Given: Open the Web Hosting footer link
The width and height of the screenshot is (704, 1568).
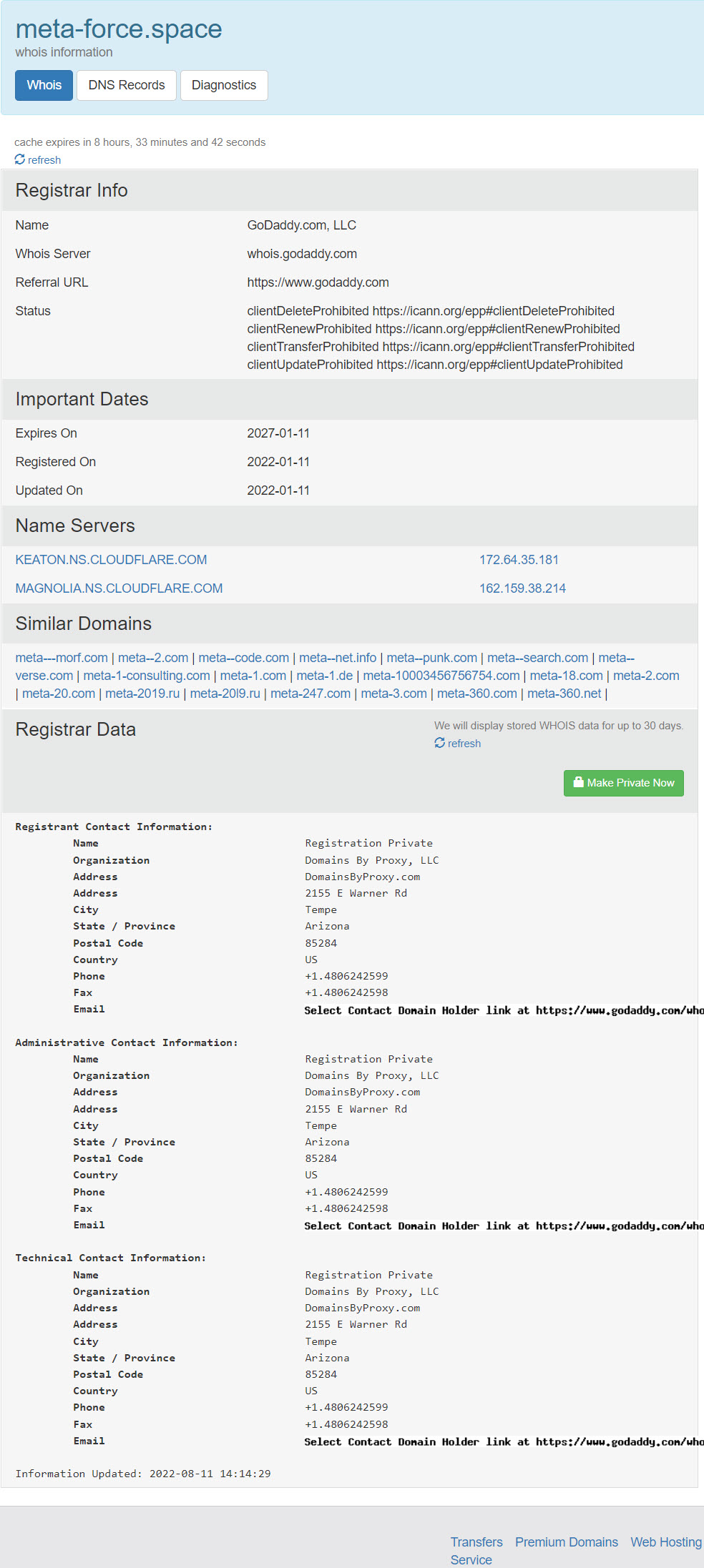Looking at the screenshot, I should tap(666, 1542).
